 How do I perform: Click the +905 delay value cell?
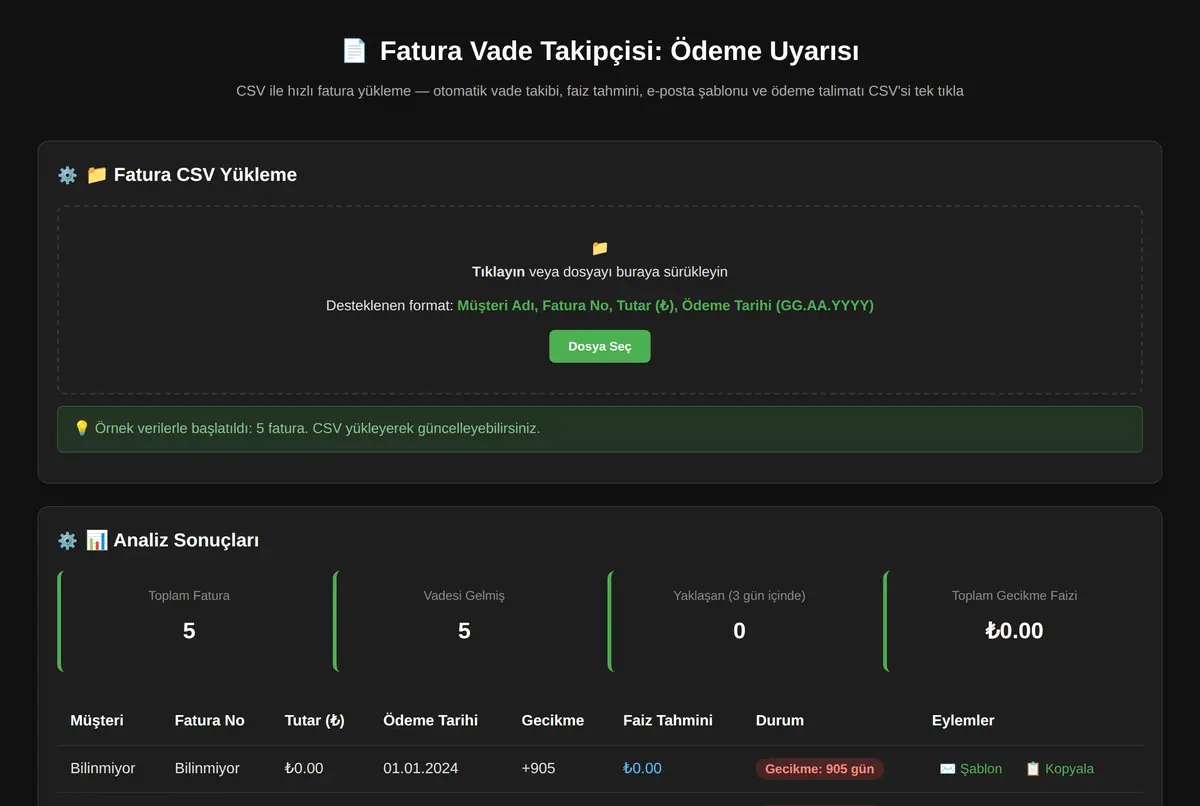(539, 768)
